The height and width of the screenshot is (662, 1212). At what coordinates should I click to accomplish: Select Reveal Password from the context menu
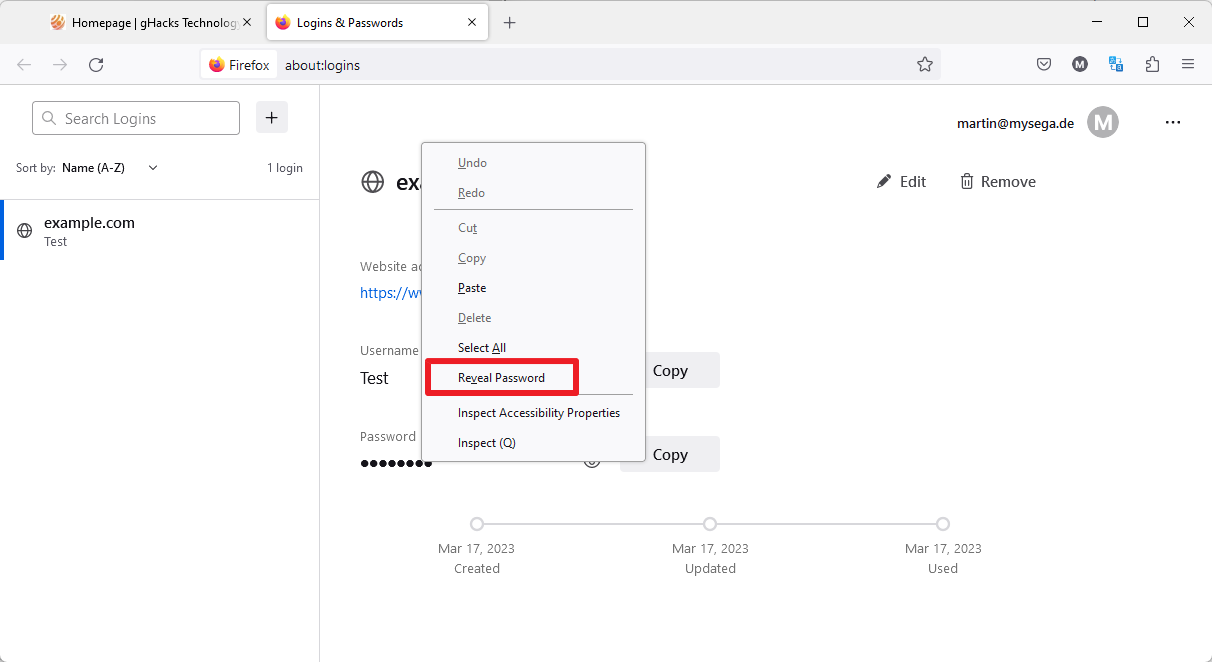point(501,377)
